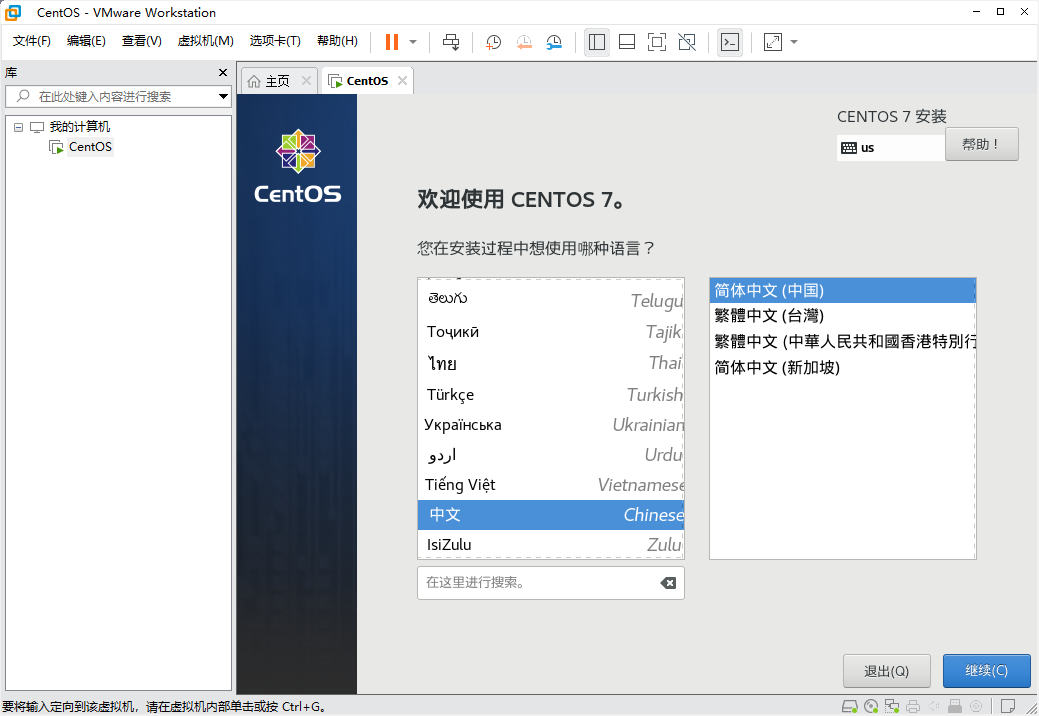The width and height of the screenshot is (1039, 716).
Task: Select Telugu in the language list
Action: (x=551, y=300)
